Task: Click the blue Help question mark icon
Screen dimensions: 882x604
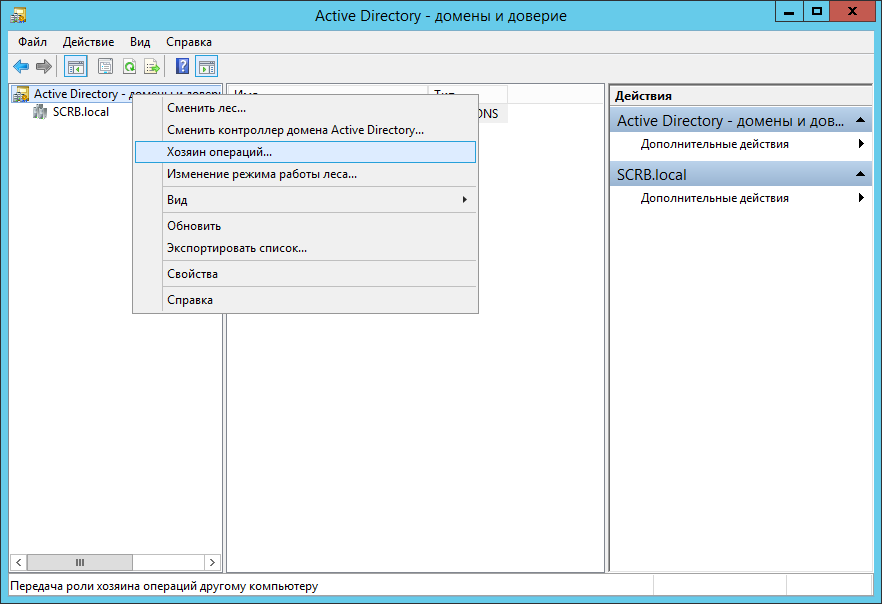Action: [x=182, y=67]
